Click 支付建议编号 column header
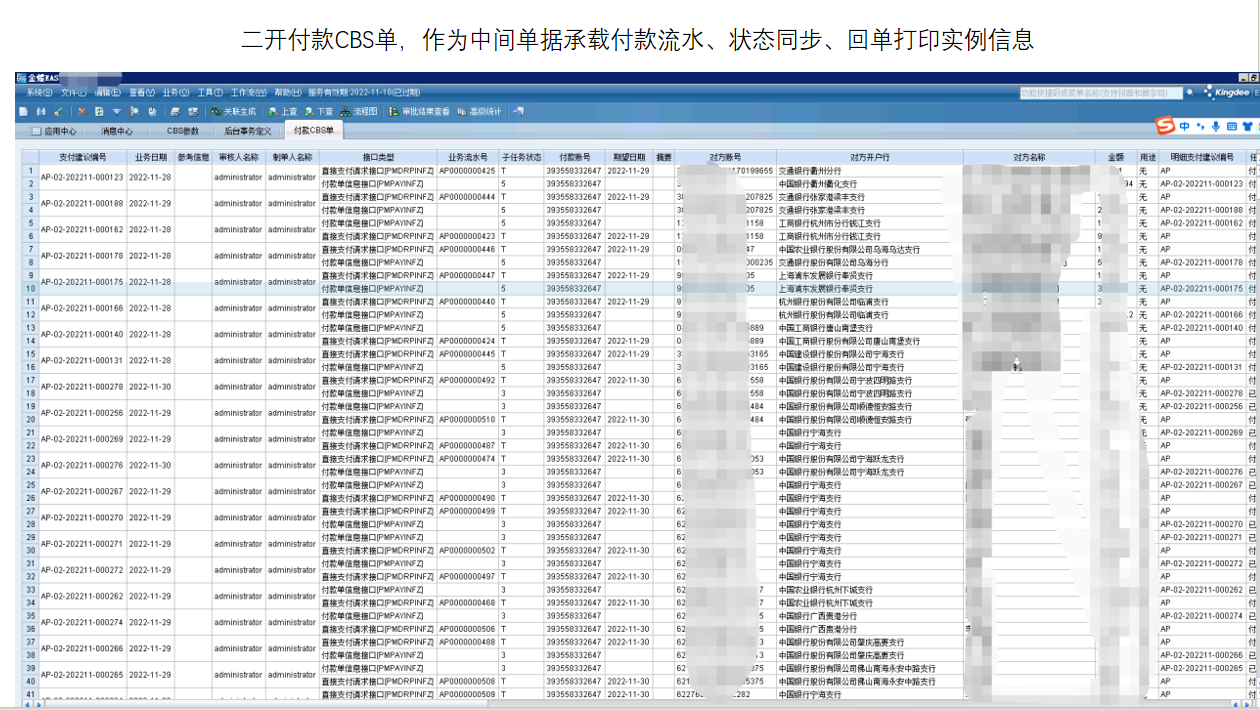The image size is (1260, 710). 82,158
